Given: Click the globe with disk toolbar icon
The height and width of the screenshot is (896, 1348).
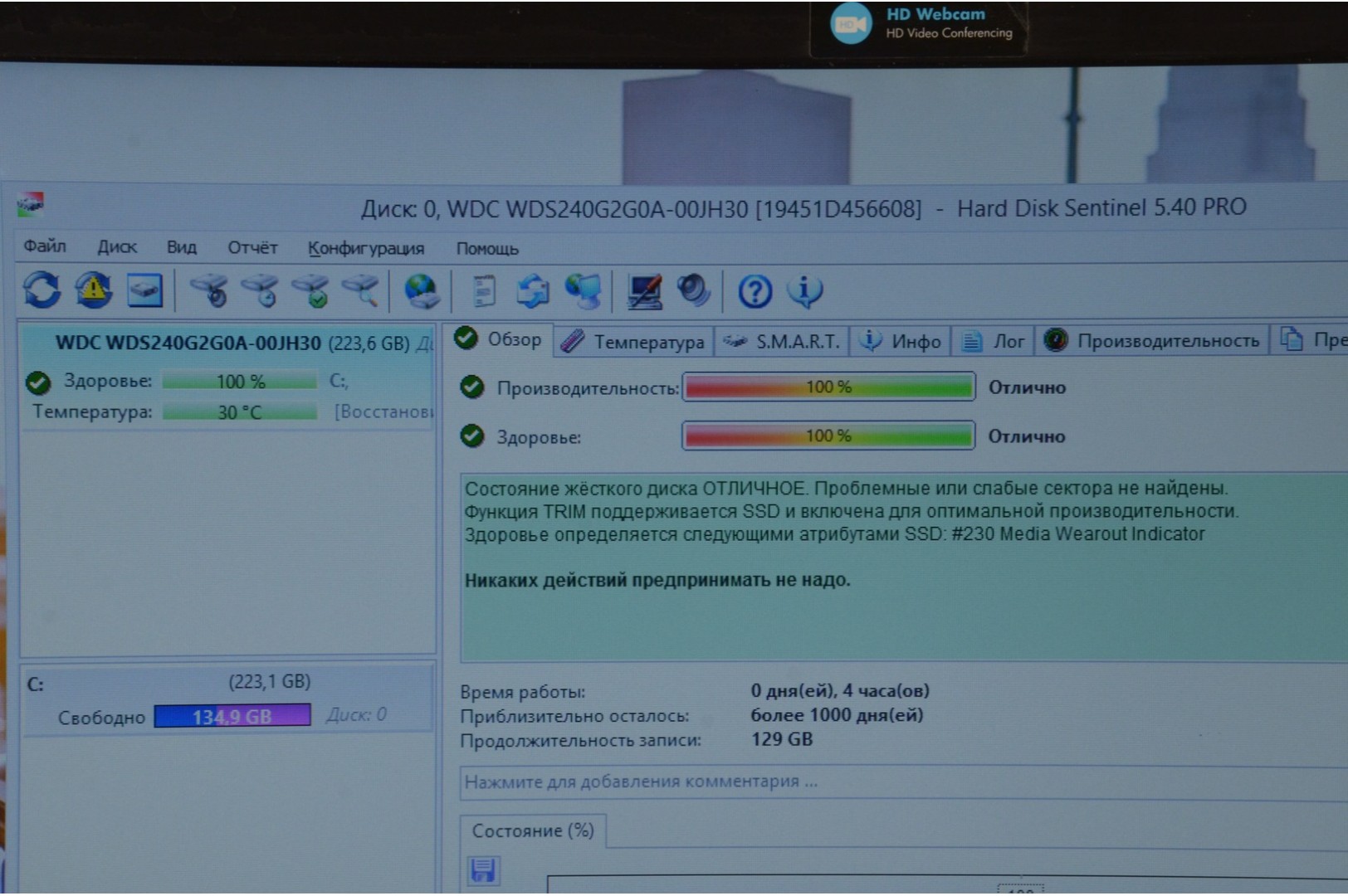Looking at the screenshot, I should click(422, 291).
